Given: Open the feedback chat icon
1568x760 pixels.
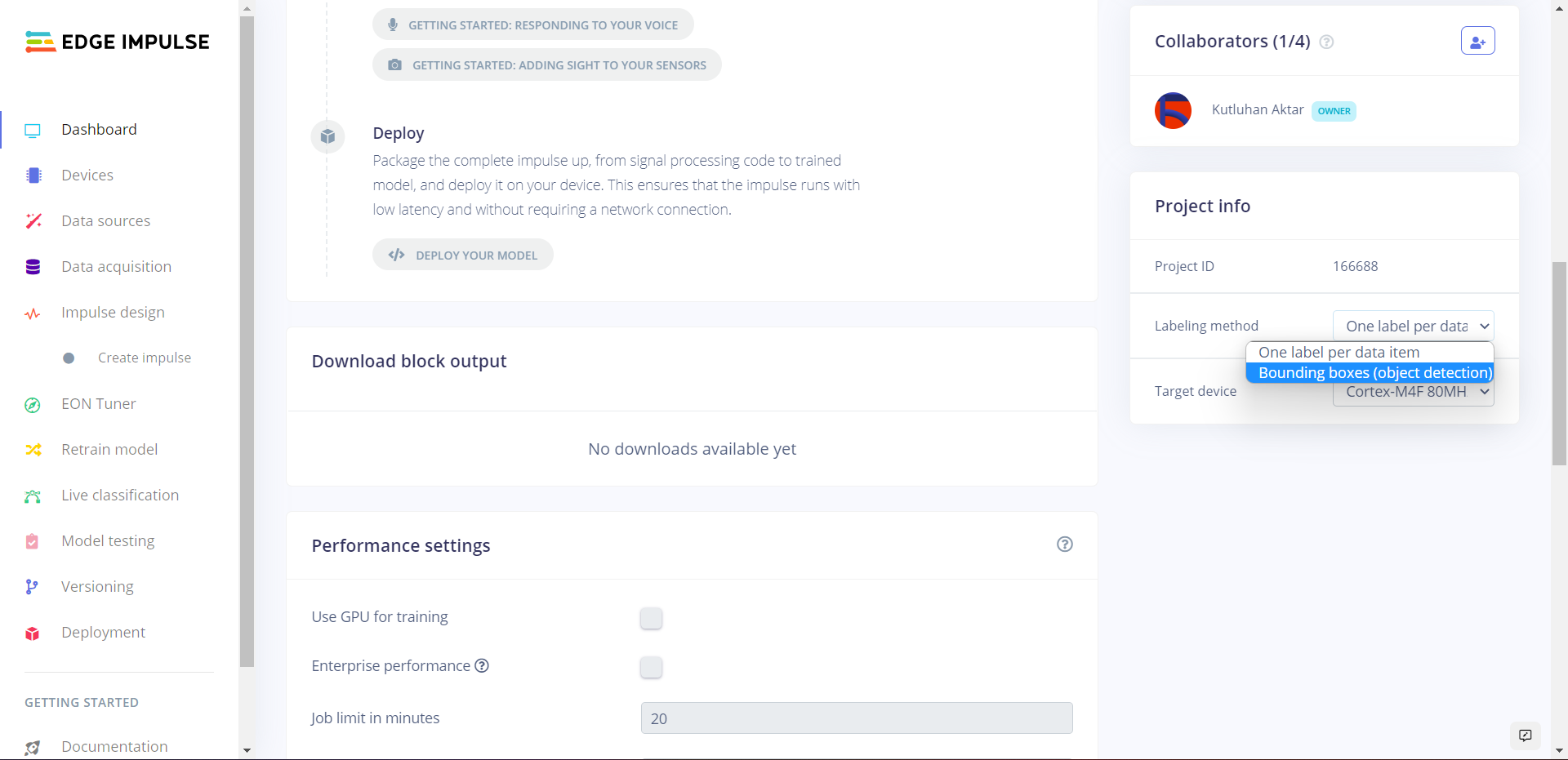Looking at the screenshot, I should (1525, 736).
